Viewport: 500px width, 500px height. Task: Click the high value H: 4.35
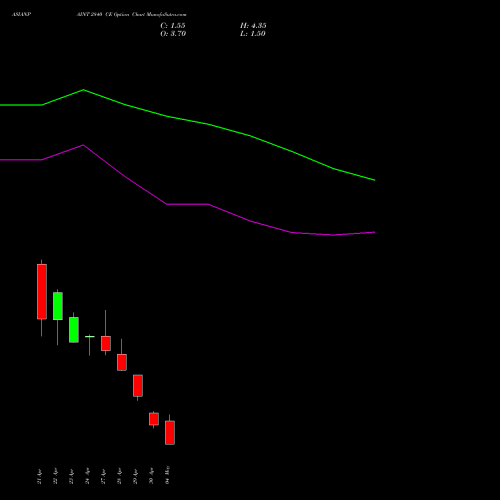coord(253,26)
